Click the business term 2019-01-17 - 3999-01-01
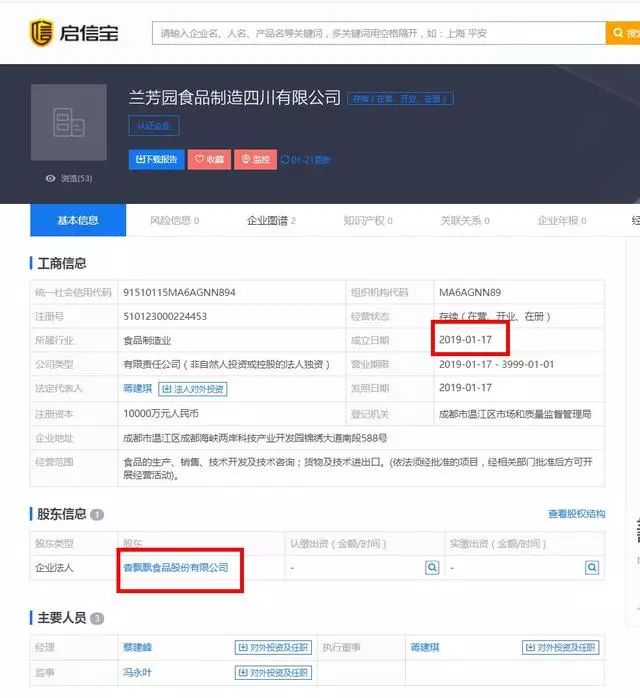This screenshot has width=640, height=698. (497, 365)
